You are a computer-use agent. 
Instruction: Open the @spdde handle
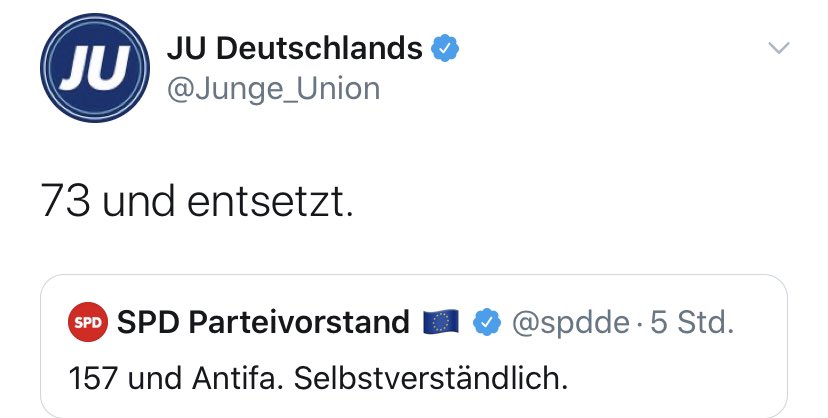tap(571, 322)
